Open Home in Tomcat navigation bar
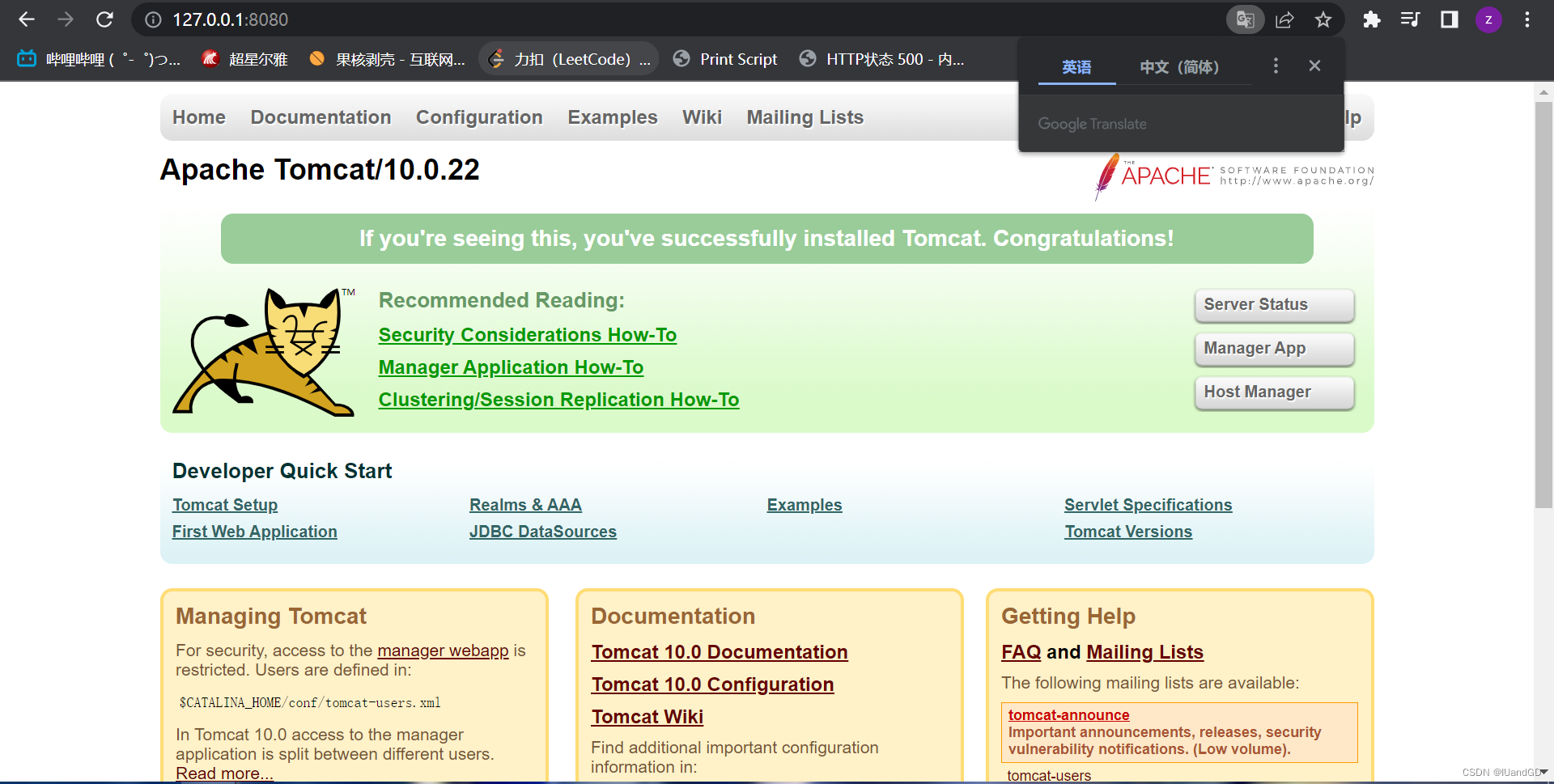Screen dimensions: 1554x784 (x=199, y=117)
